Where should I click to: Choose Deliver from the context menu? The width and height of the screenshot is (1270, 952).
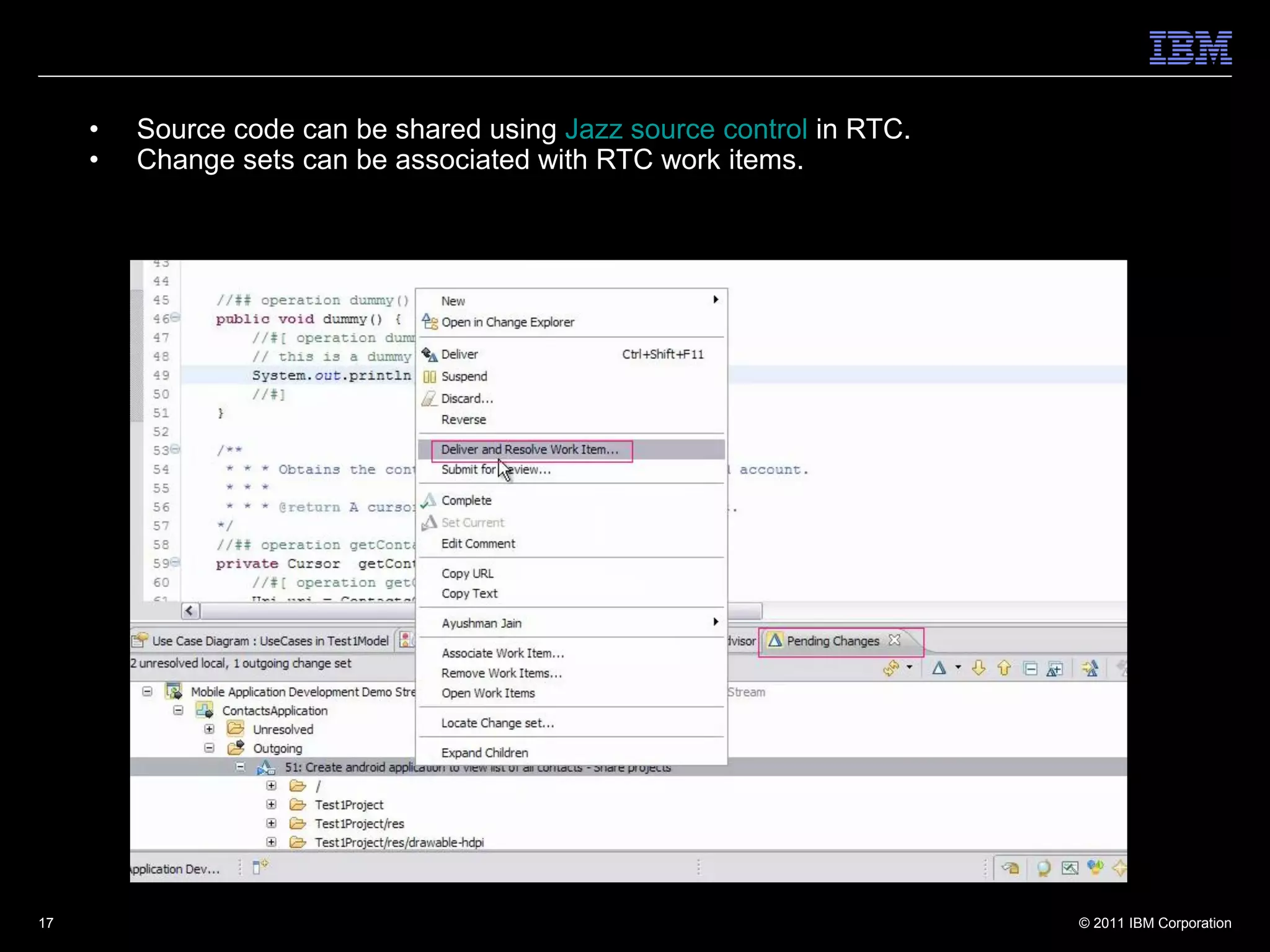click(571, 354)
